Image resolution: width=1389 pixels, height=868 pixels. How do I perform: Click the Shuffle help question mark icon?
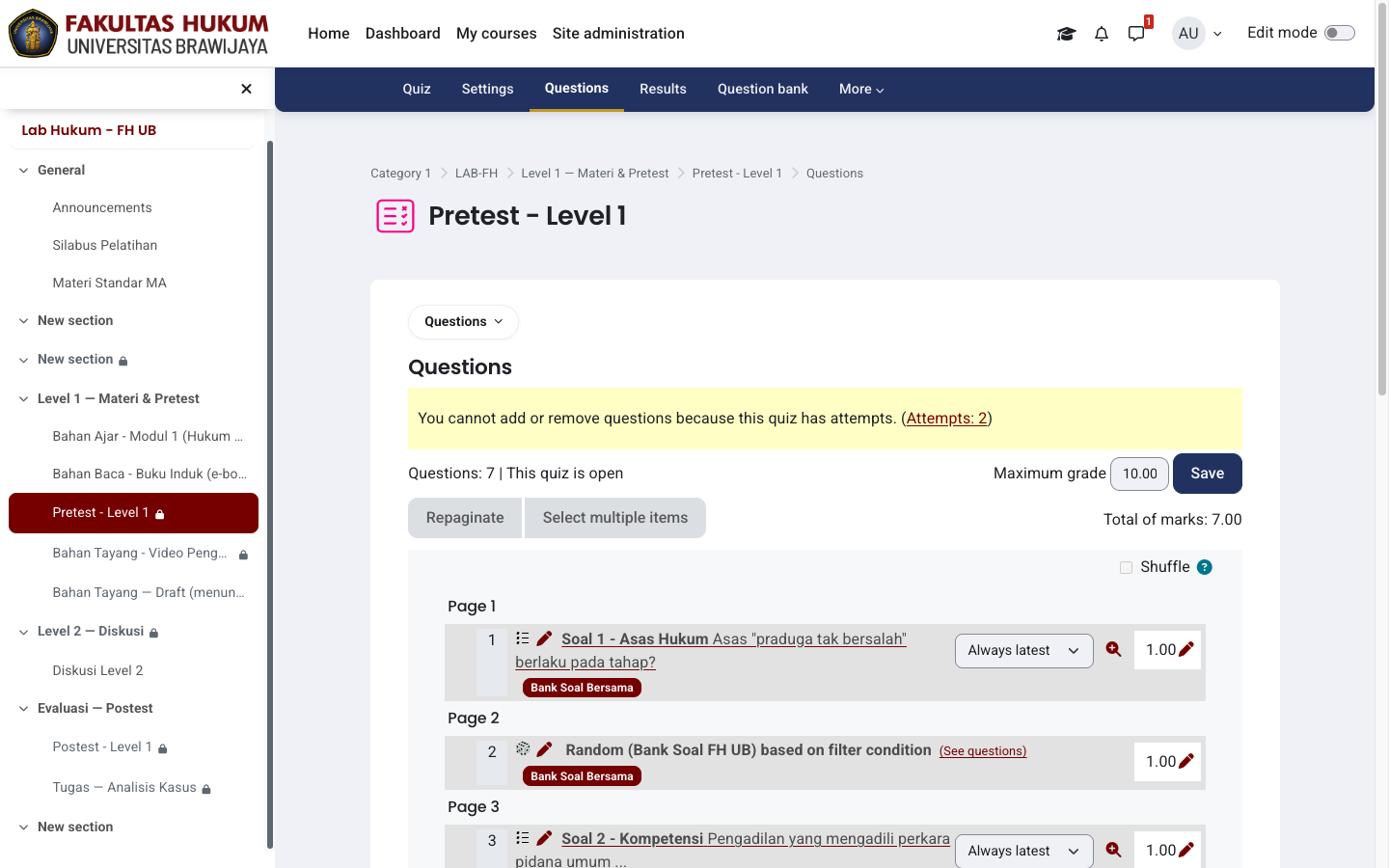click(x=1205, y=567)
